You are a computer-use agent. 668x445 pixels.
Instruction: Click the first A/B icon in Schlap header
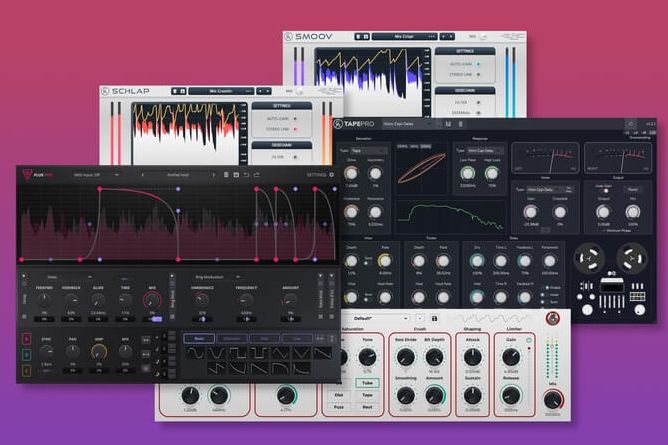(175, 91)
